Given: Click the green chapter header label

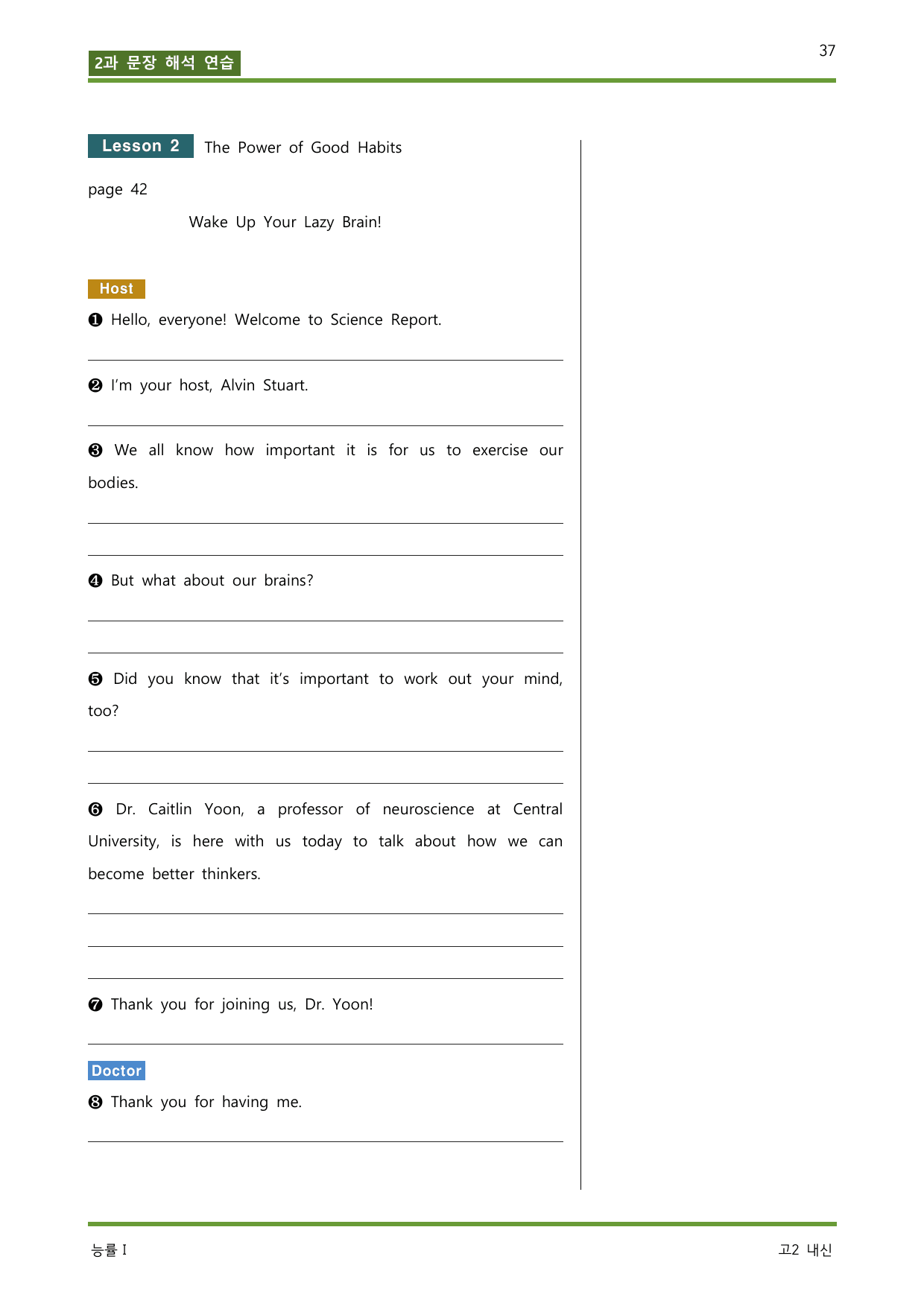Looking at the screenshot, I should pos(164,63).
